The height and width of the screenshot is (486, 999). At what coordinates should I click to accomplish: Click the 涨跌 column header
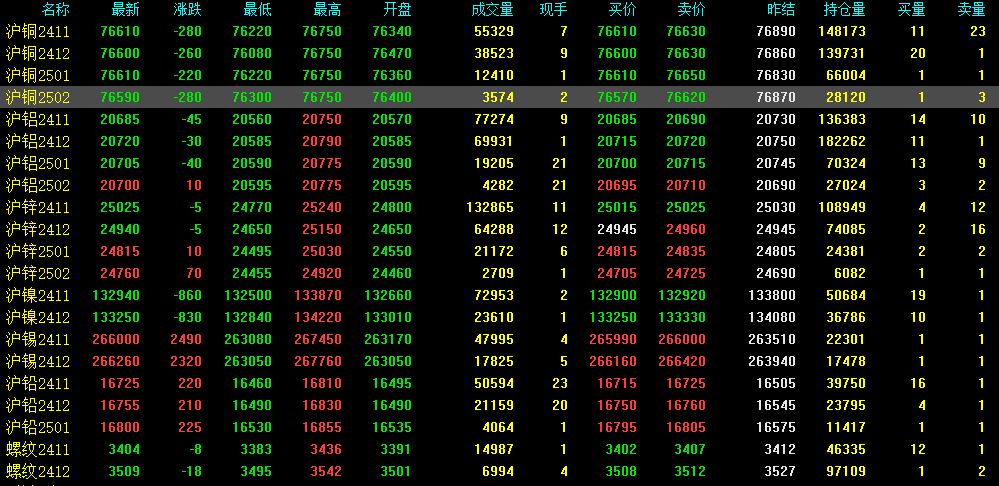188,10
